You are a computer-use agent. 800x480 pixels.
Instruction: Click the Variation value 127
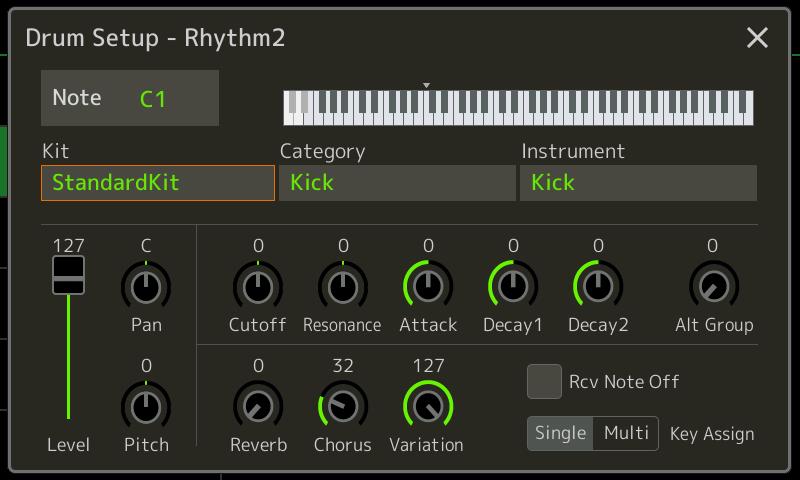pyautogui.click(x=428, y=366)
